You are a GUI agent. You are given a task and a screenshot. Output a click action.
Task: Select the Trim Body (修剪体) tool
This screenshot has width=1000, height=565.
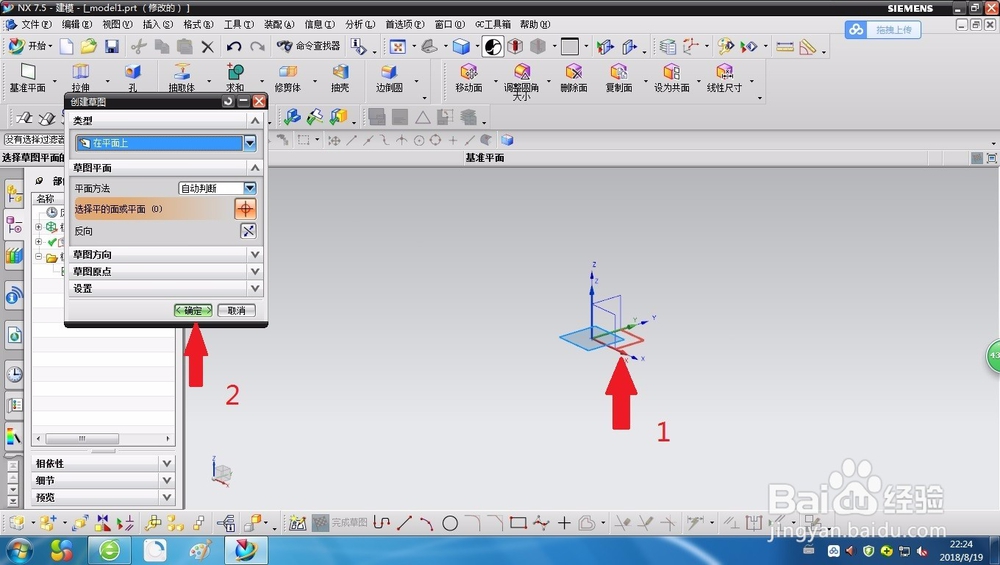(x=288, y=78)
